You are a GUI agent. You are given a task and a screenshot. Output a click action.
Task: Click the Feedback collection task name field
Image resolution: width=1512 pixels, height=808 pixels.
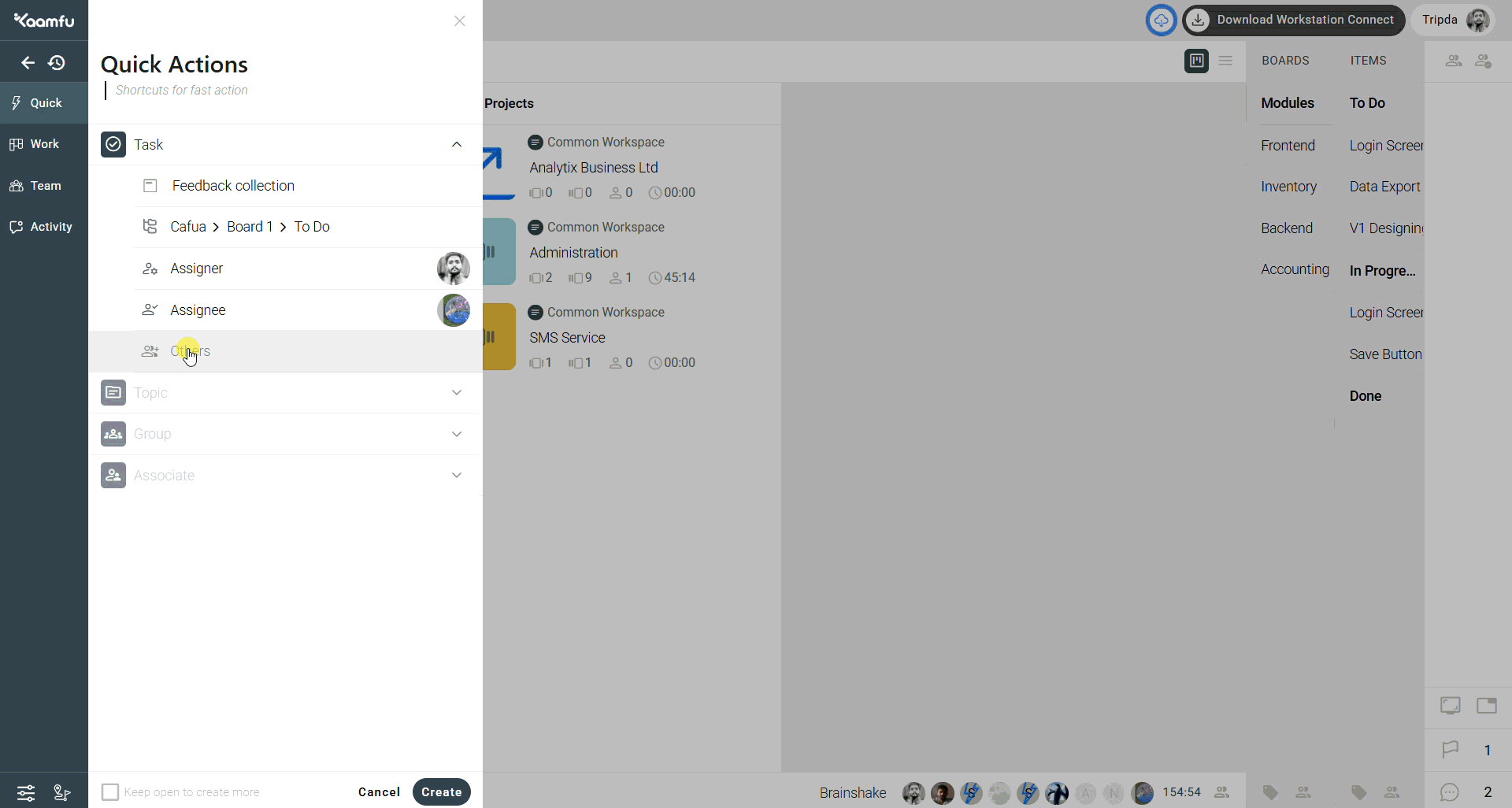tap(233, 186)
